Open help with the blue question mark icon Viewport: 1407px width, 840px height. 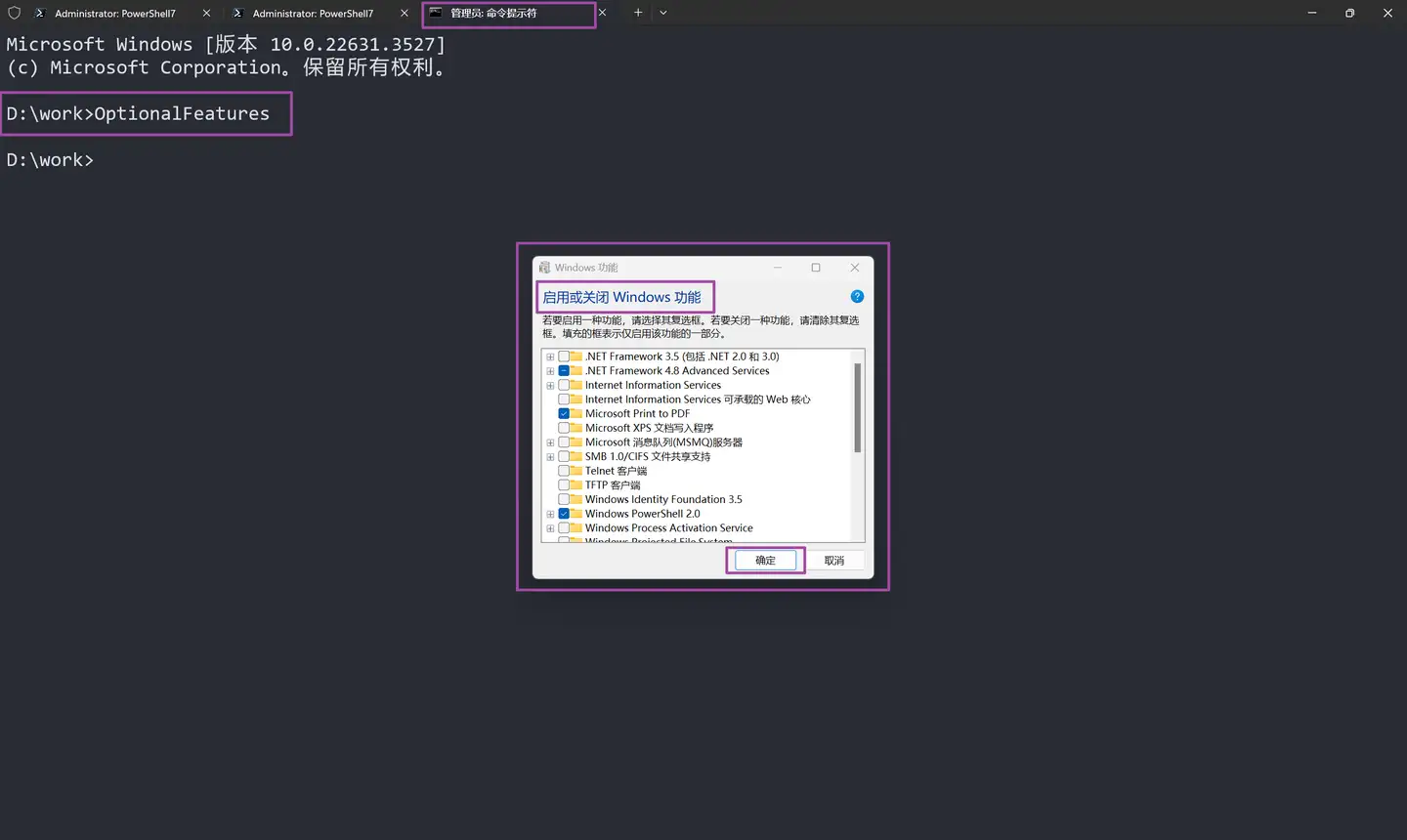point(857,297)
